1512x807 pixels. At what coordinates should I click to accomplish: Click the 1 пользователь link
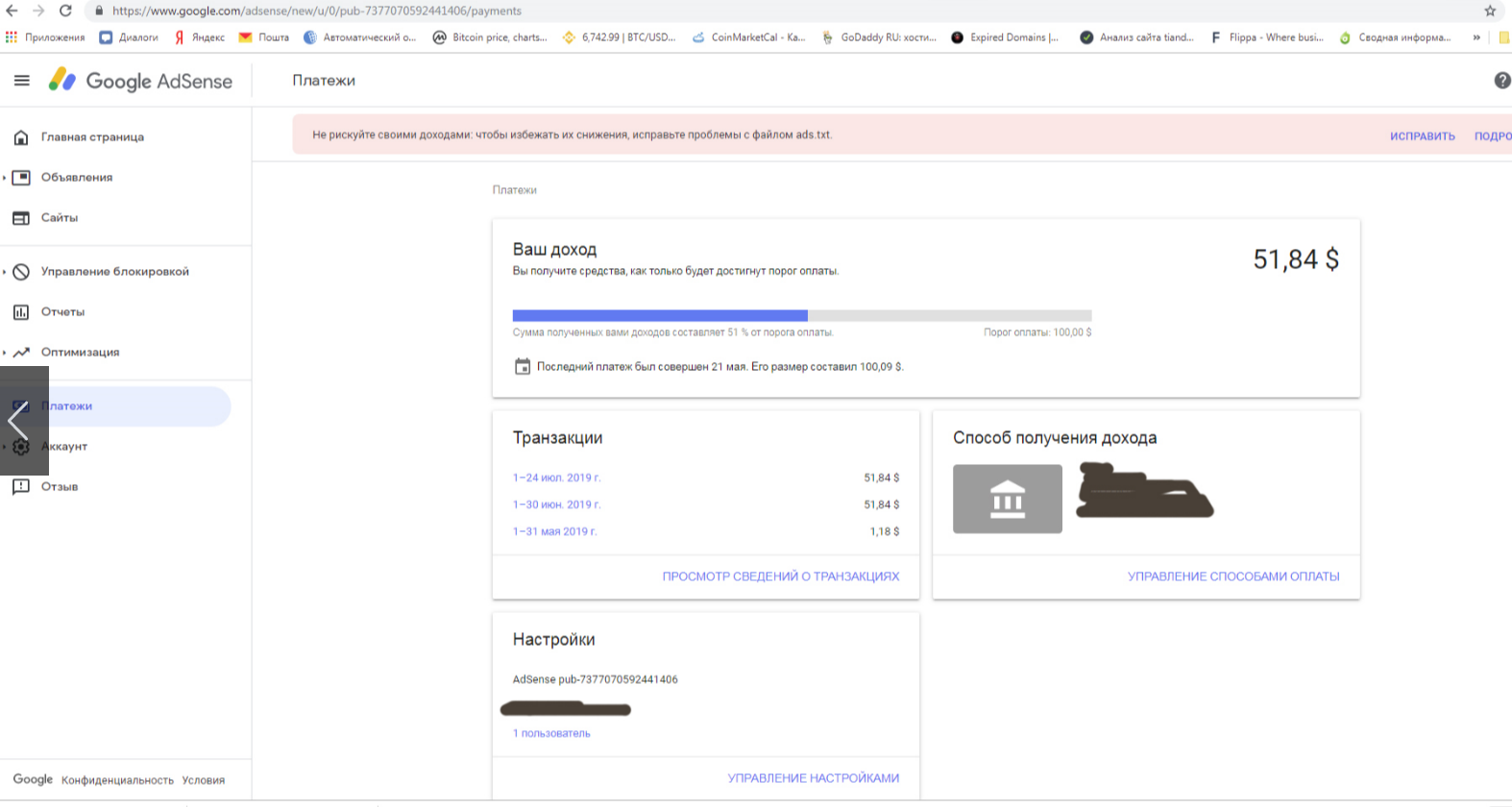(x=551, y=733)
